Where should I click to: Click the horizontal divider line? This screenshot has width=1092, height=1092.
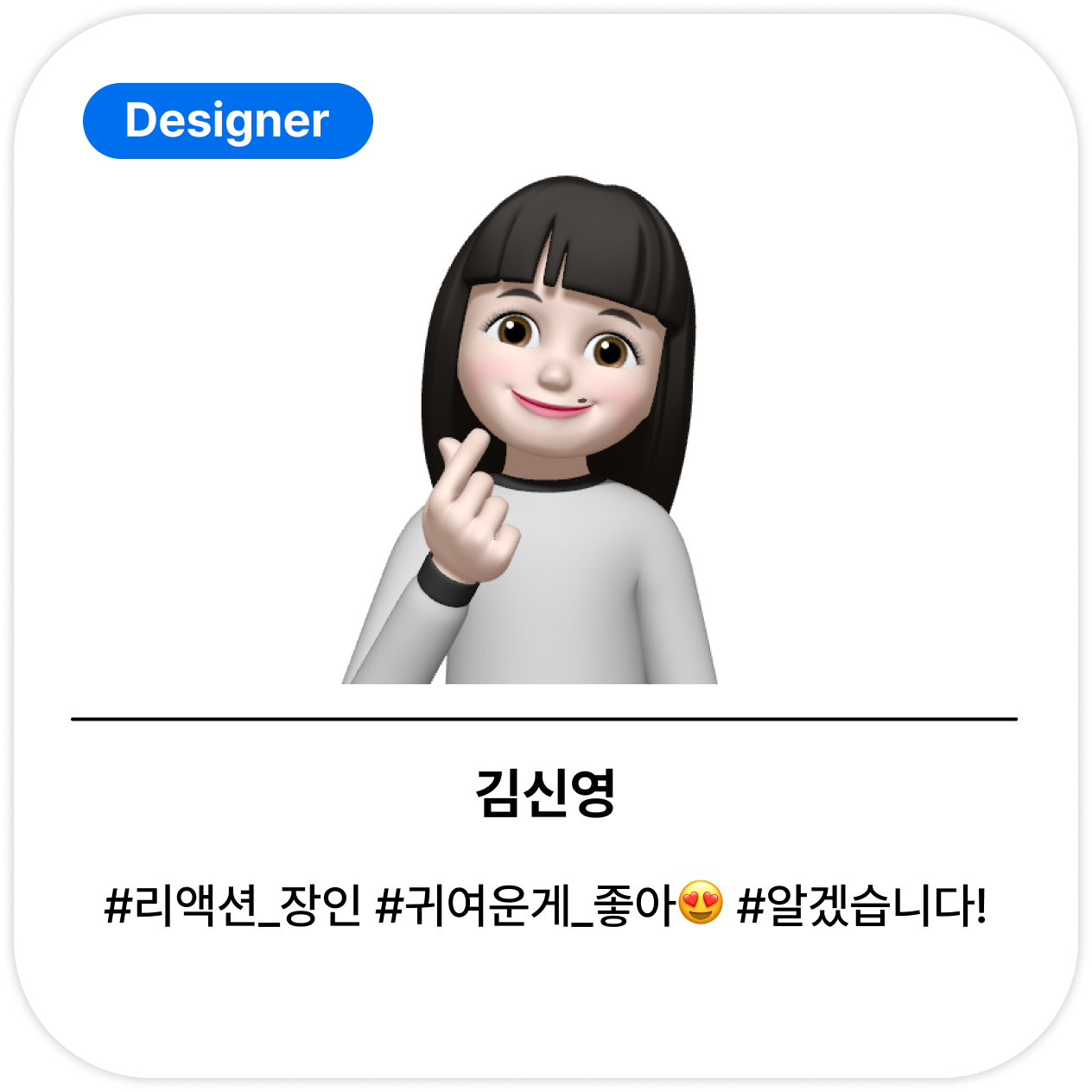click(544, 718)
